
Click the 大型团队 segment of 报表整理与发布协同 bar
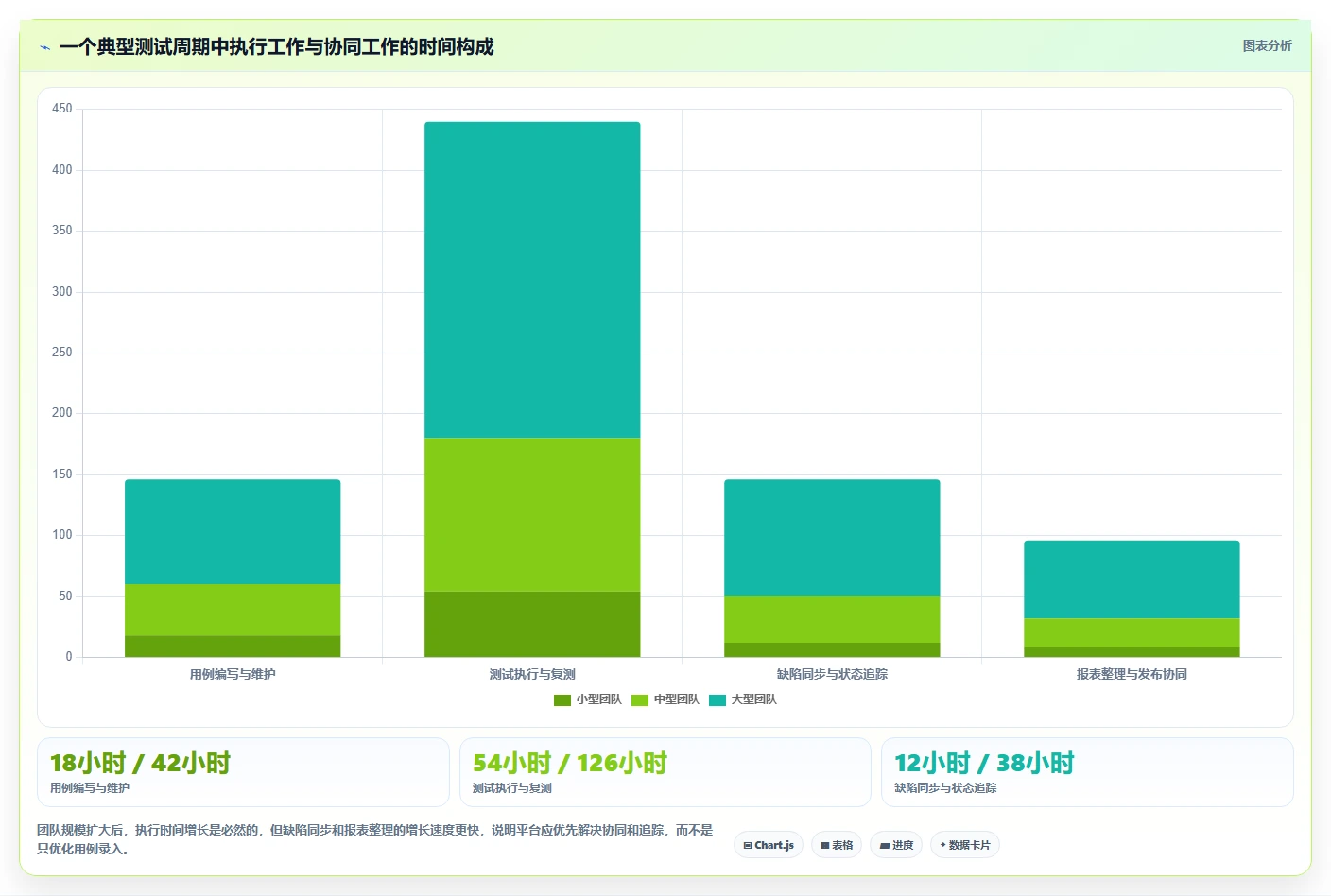[1132, 579]
